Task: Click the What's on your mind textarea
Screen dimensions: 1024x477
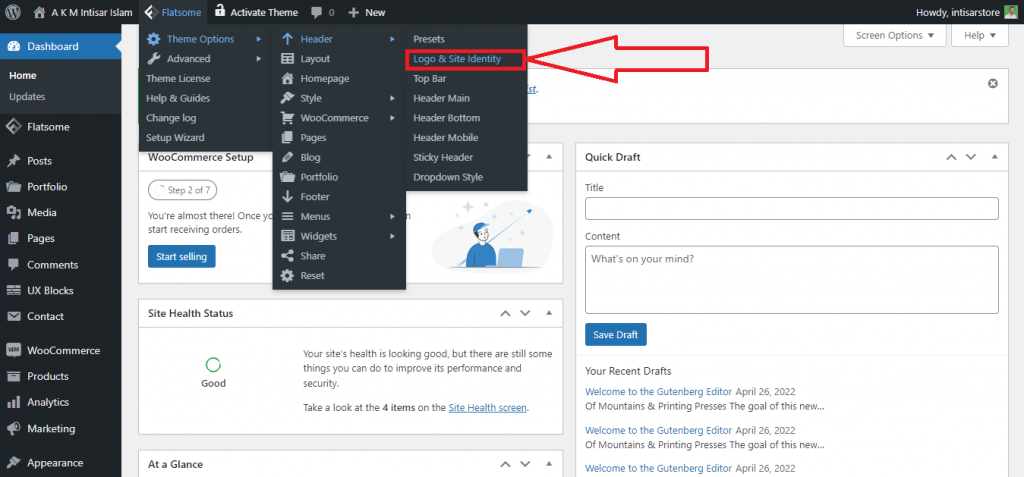Action: click(x=792, y=280)
